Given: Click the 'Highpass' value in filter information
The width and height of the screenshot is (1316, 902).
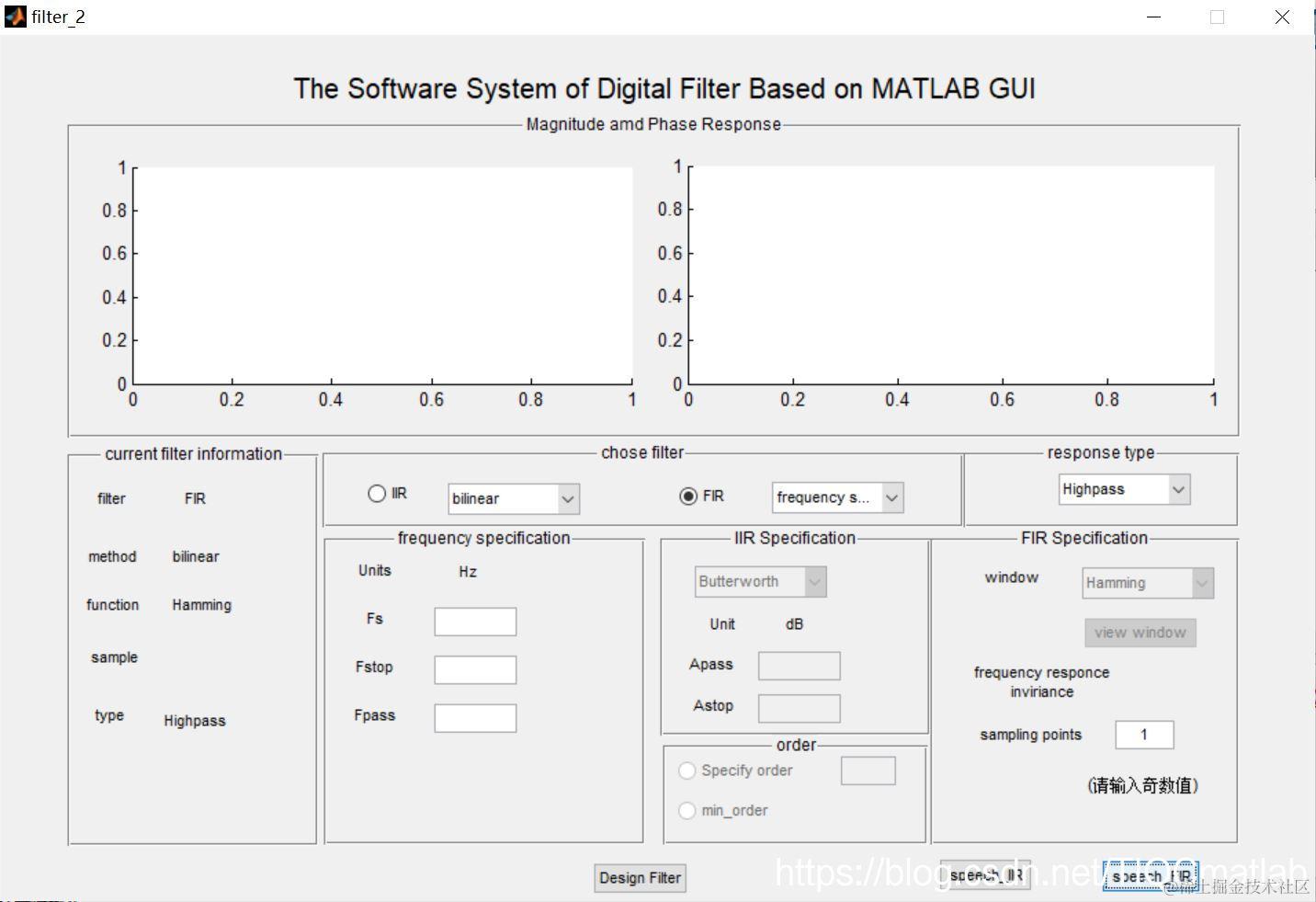Looking at the screenshot, I should click(195, 721).
